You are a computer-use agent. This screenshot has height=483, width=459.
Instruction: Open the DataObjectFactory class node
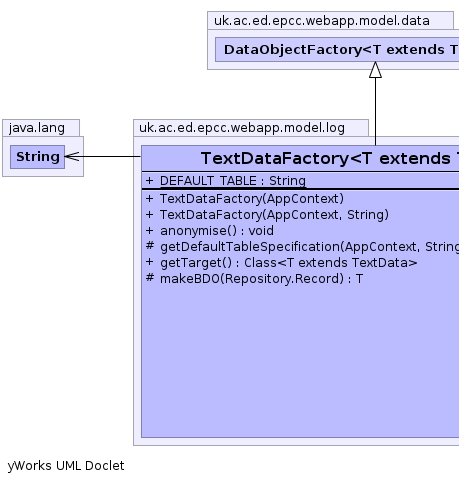(x=337, y=50)
